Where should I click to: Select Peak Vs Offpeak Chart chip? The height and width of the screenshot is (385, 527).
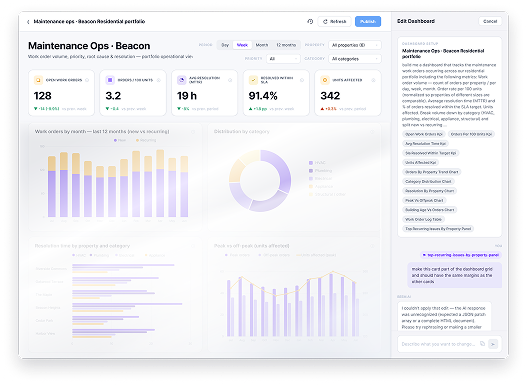tap(424, 200)
